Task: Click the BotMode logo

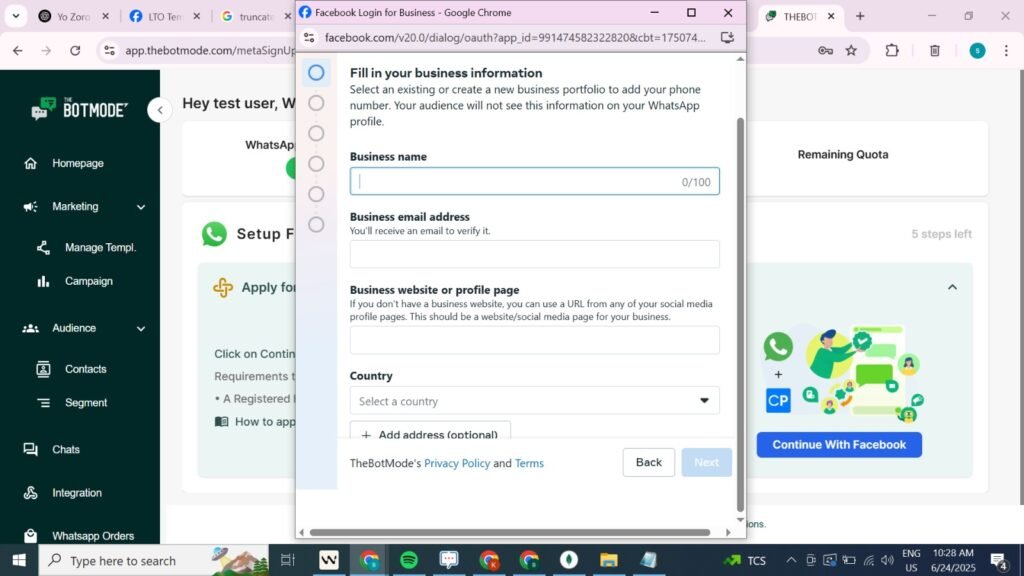Action: (x=80, y=109)
